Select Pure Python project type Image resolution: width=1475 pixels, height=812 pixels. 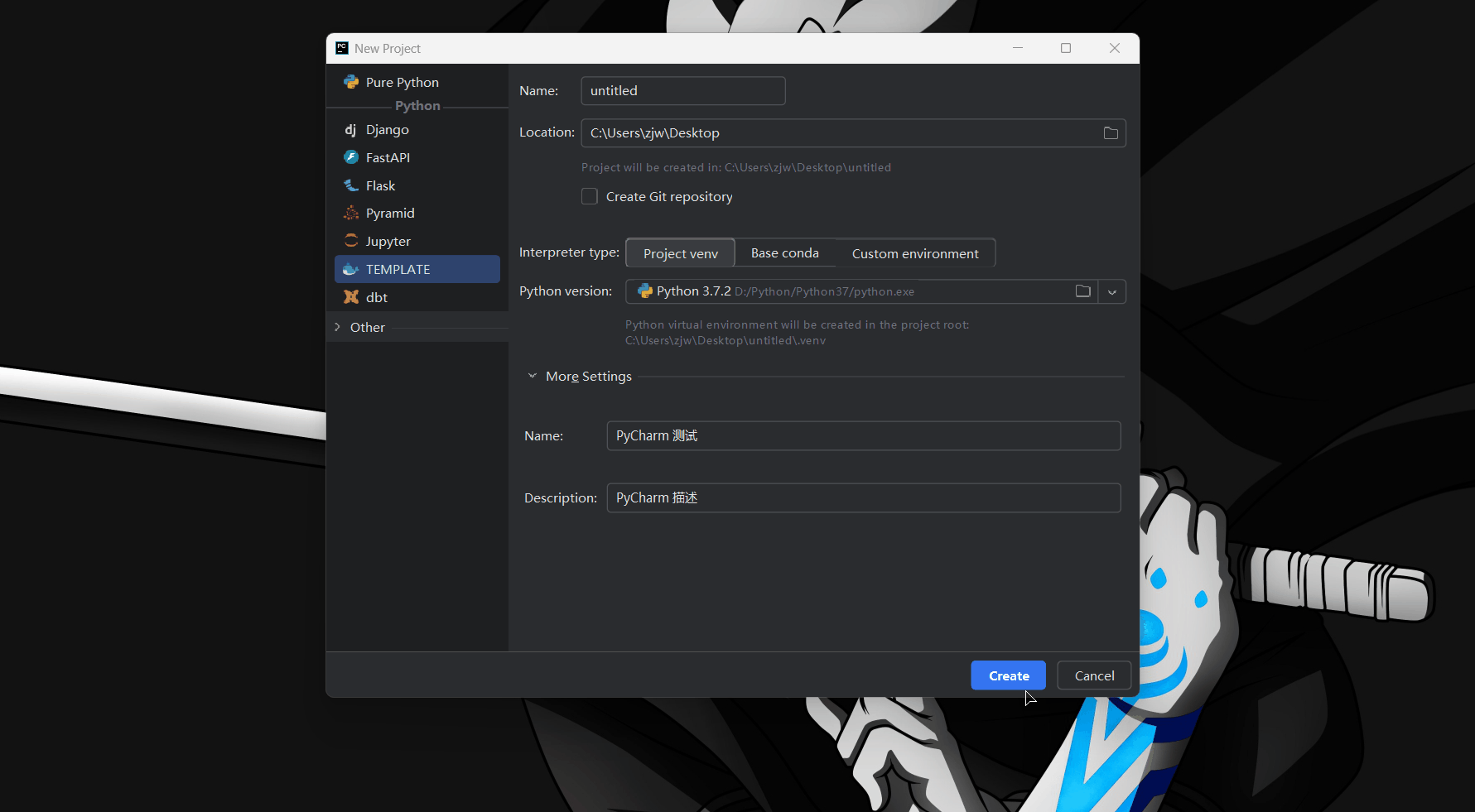point(417,82)
